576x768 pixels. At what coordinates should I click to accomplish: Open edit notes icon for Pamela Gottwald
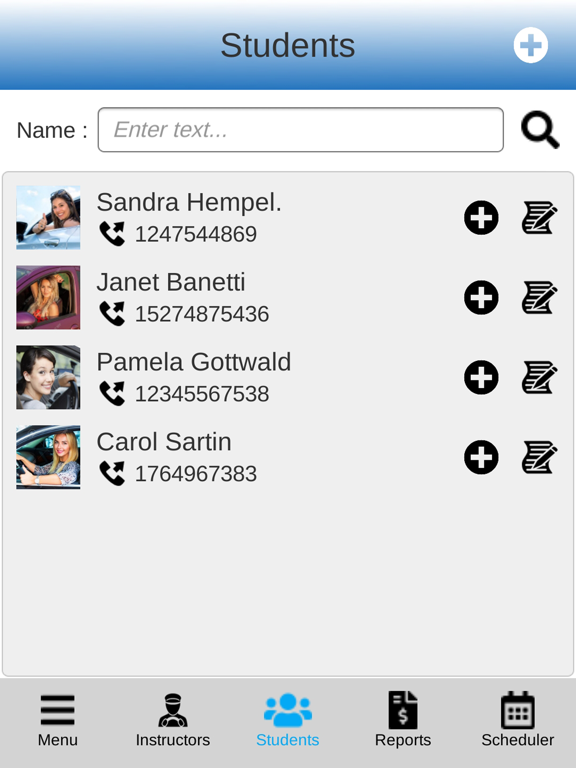coord(539,377)
